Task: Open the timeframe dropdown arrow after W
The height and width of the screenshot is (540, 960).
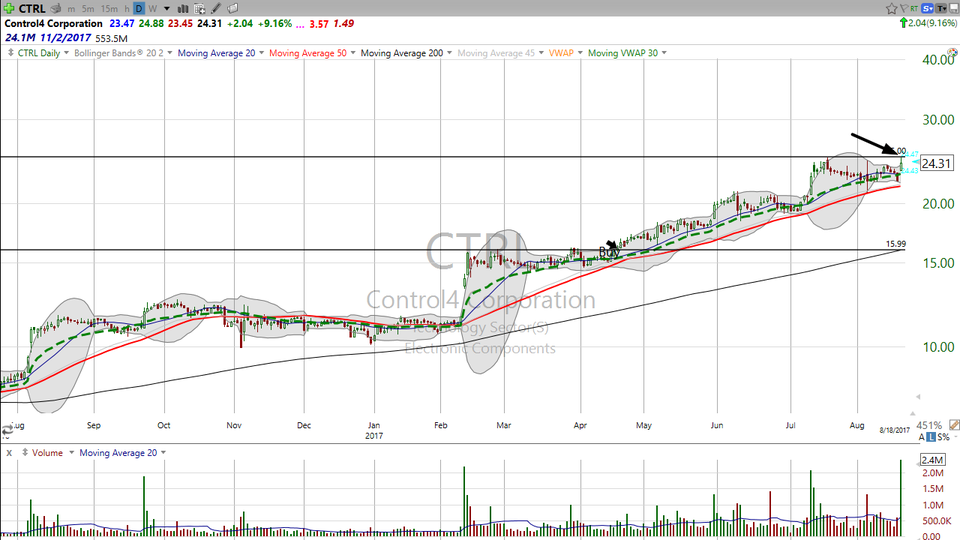Action: (x=167, y=9)
